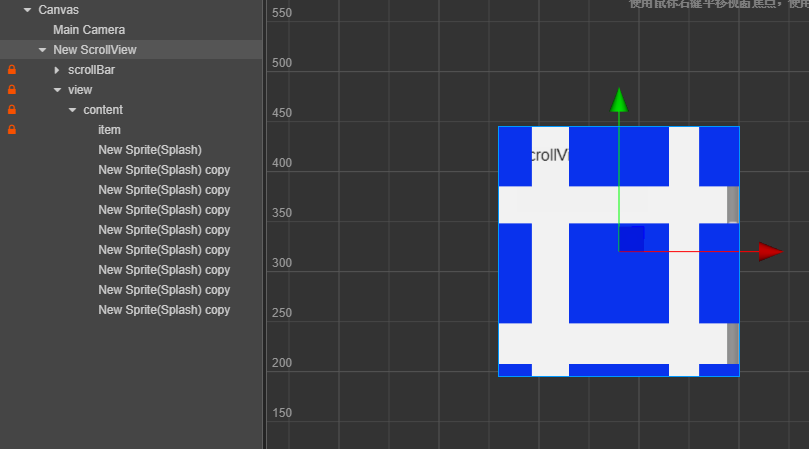Select the view node

80,90
